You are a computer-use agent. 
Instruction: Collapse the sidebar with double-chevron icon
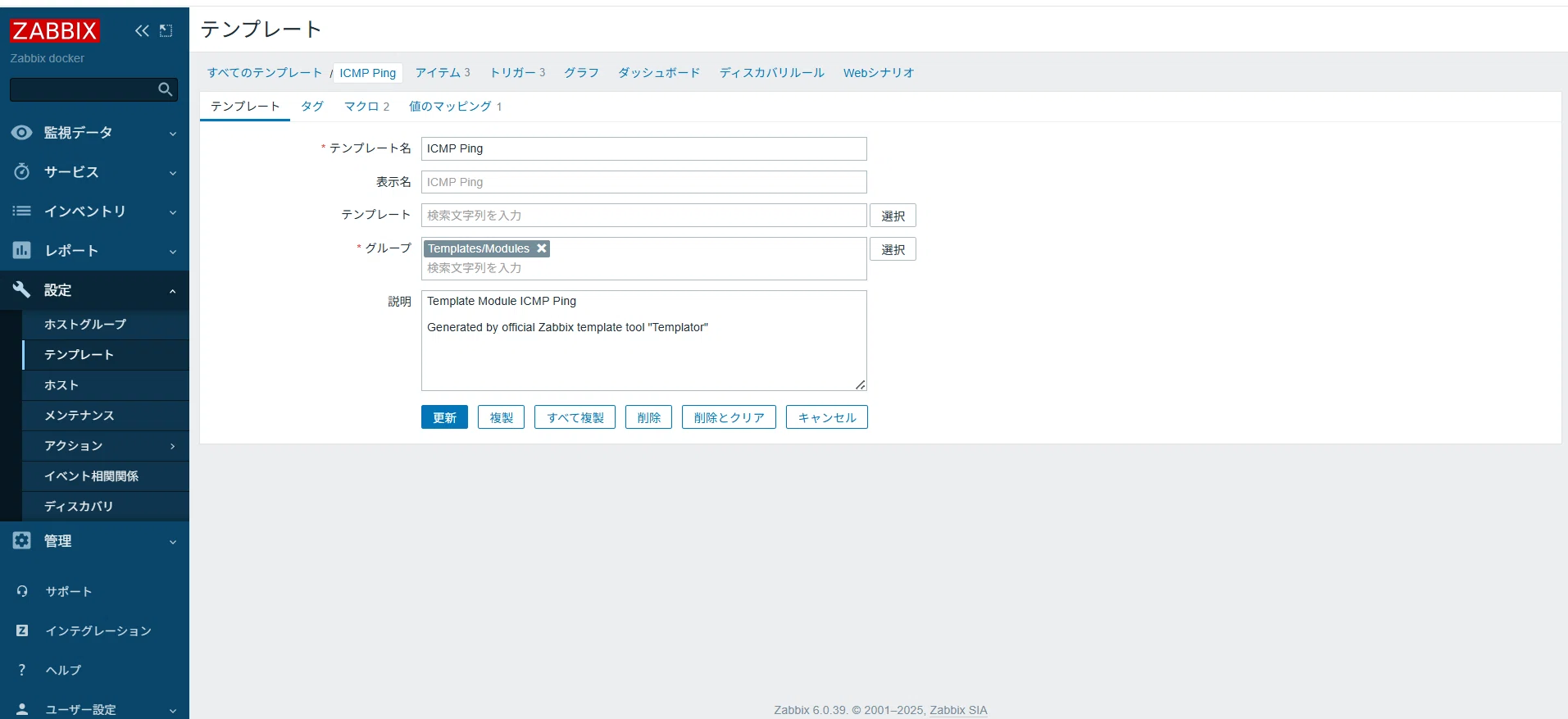click(x=142, y=31)
